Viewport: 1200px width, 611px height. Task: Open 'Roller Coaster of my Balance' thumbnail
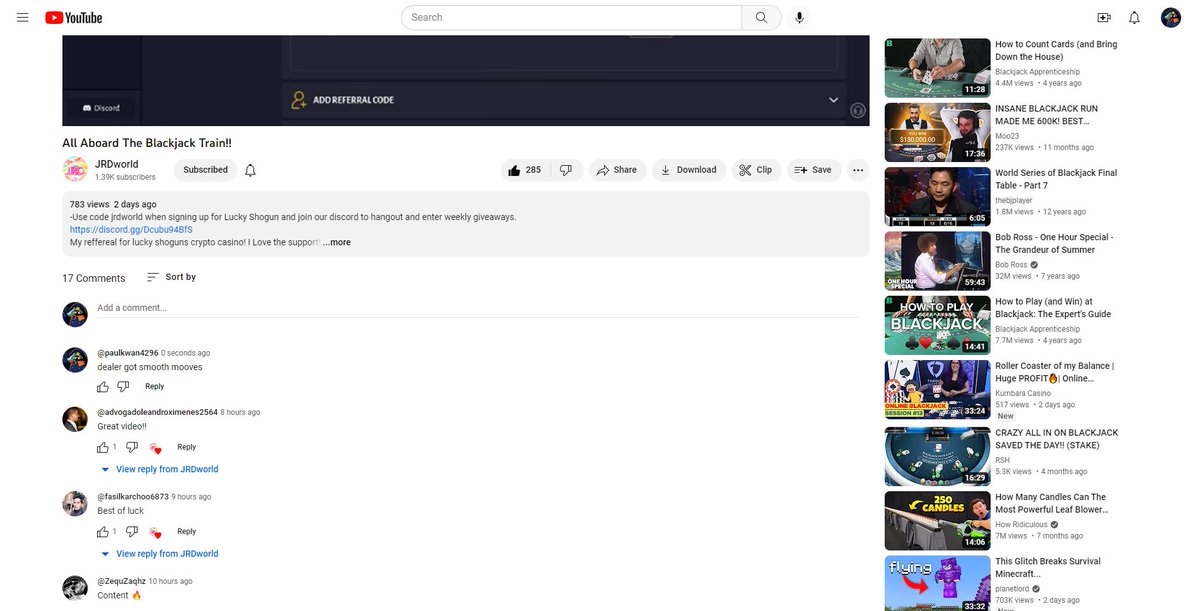pos(937,389)
